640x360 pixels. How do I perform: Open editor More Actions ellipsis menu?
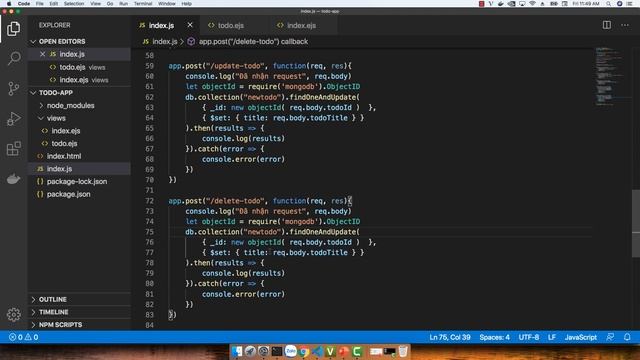(625, 25)
